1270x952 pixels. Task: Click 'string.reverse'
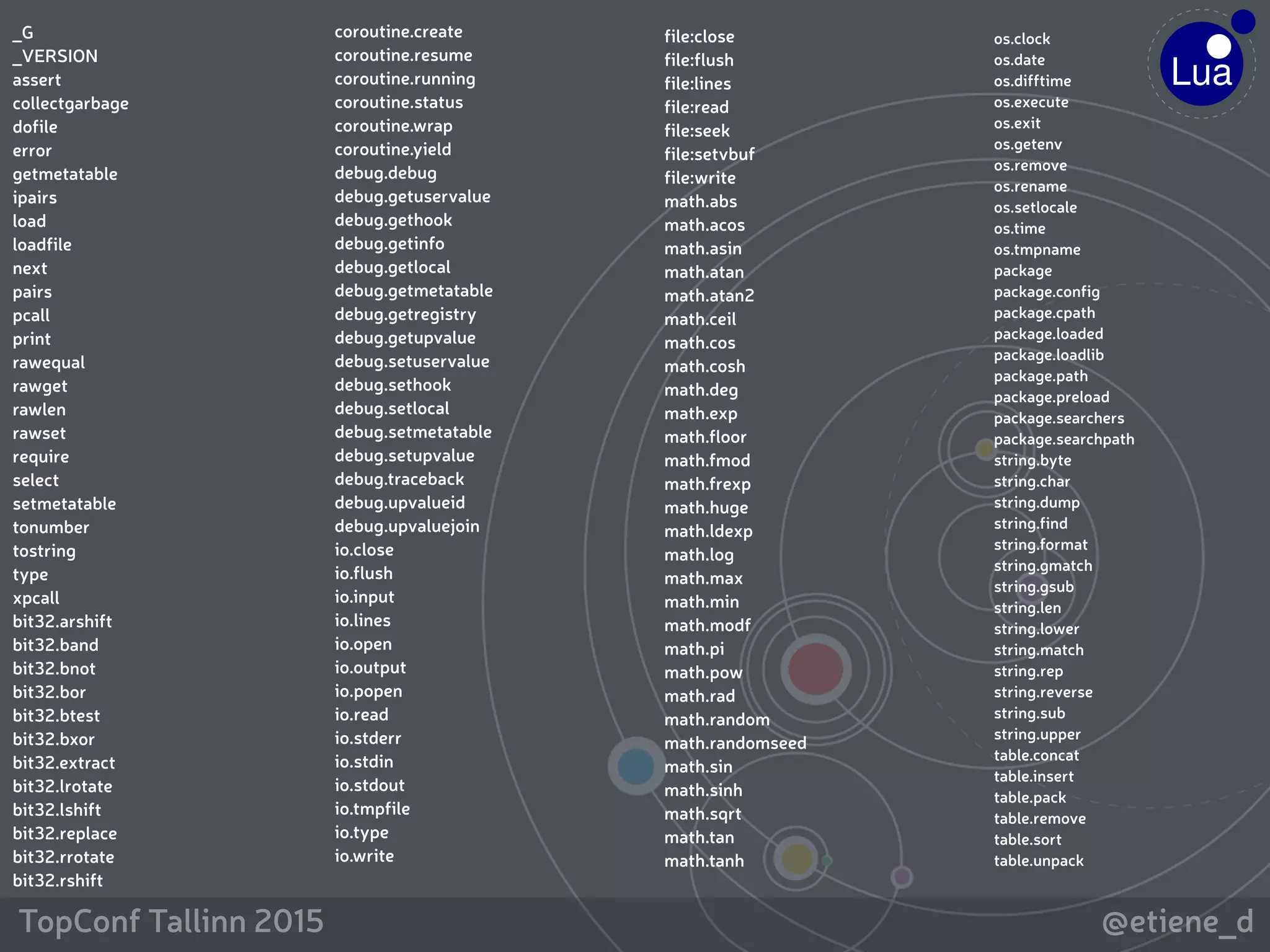pyautogui.click(x=1043, y=692)
